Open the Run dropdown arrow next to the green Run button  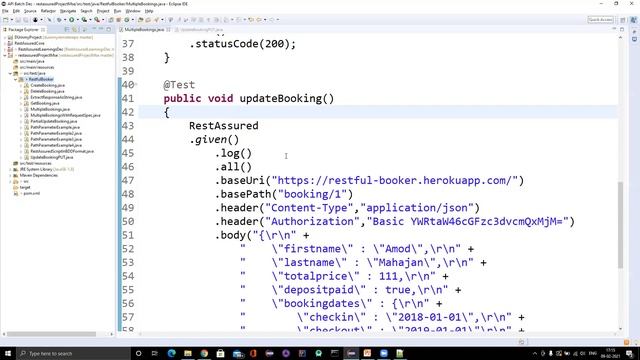pos(77,20)
